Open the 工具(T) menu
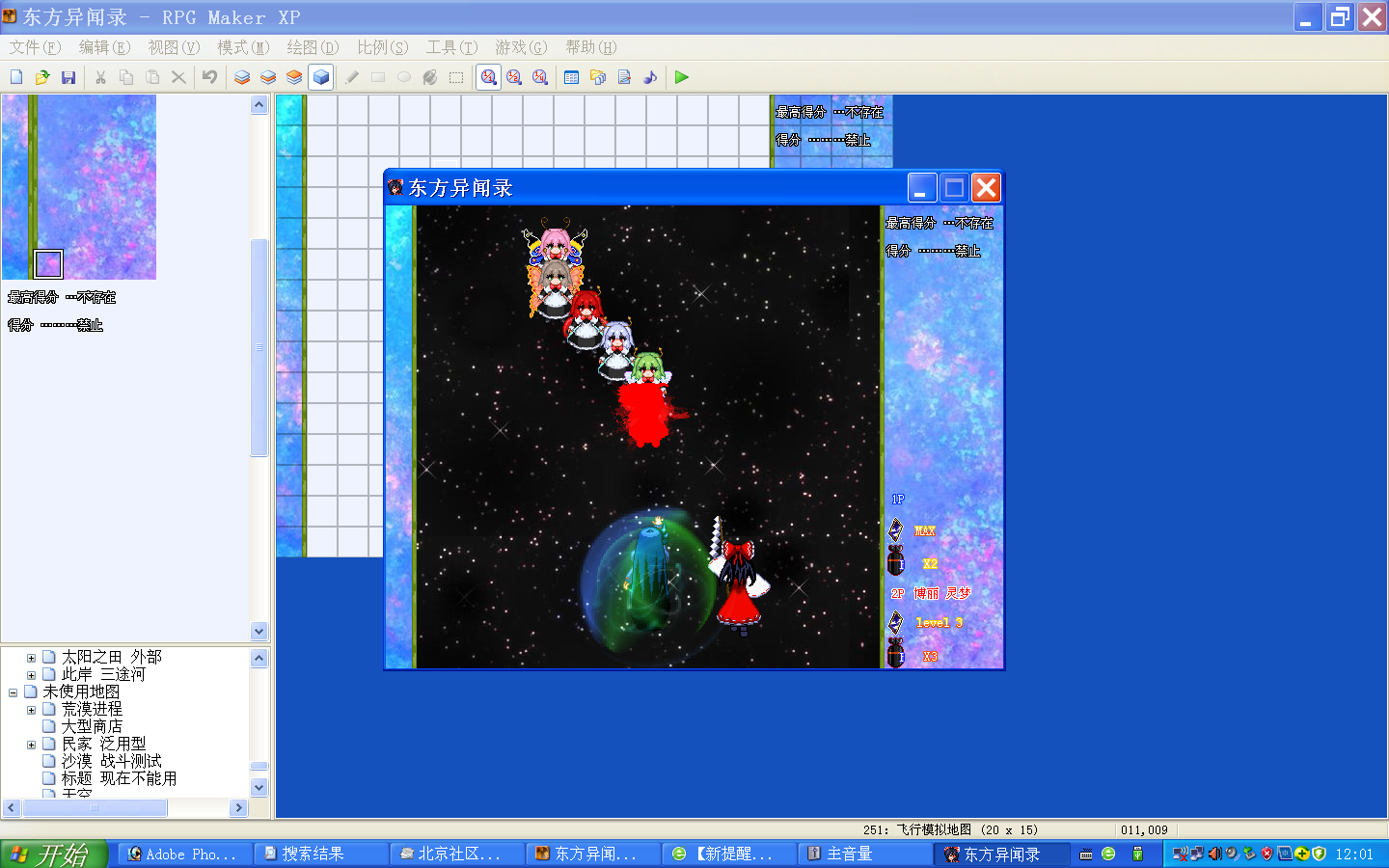Image resolution: width=1389 pixels, height=868 pixels. click(451, 47)
